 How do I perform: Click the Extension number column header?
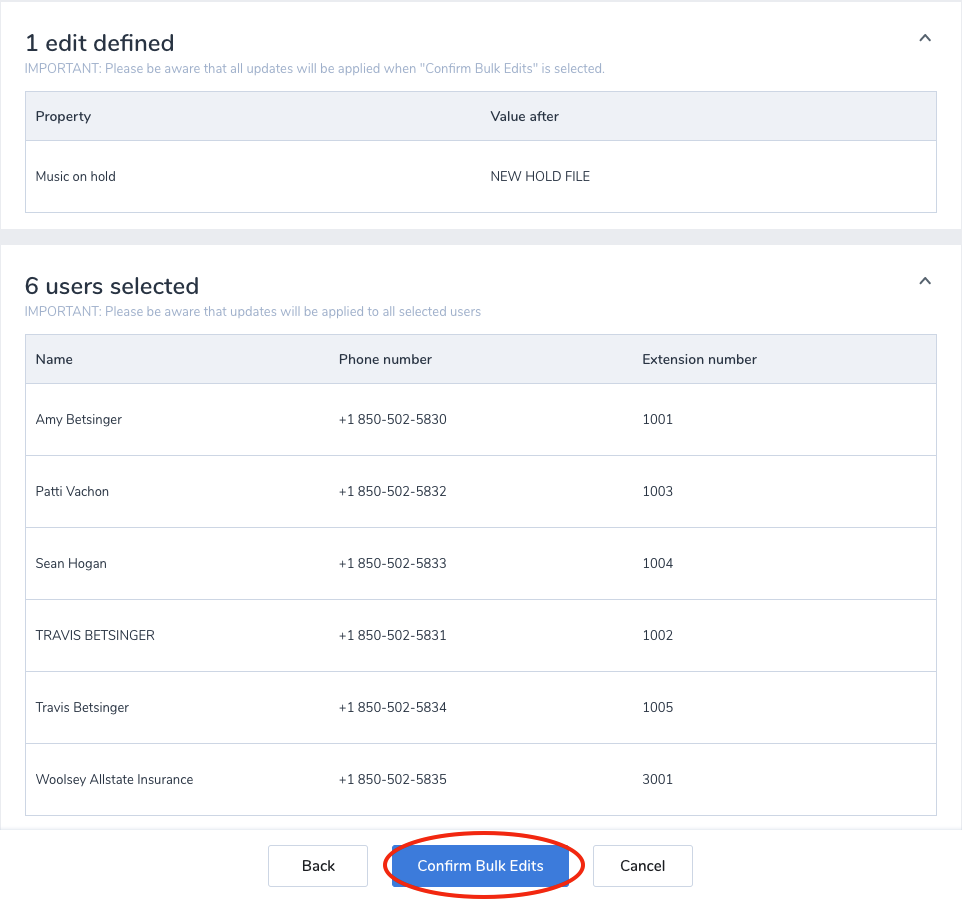coord(699,360)
